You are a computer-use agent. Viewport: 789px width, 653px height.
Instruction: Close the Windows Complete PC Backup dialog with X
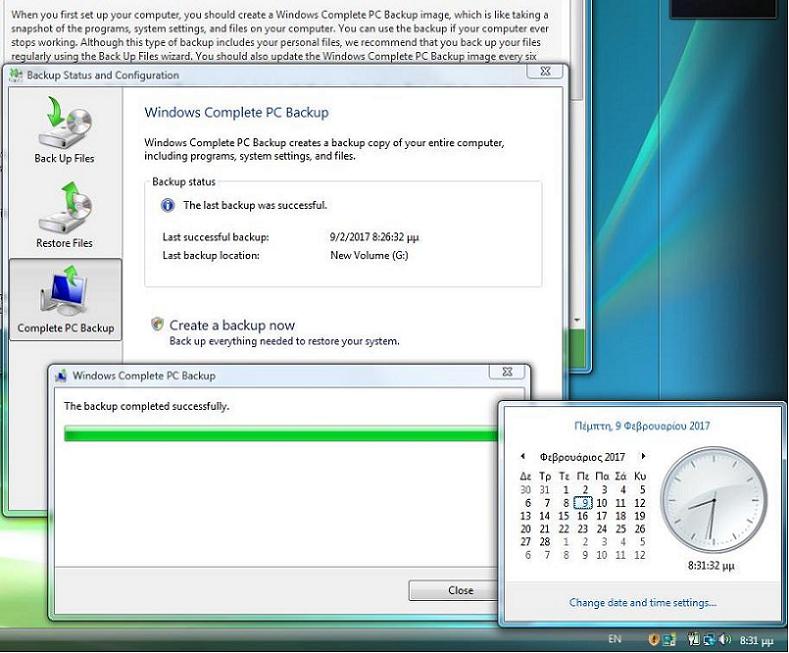(507, 372)
